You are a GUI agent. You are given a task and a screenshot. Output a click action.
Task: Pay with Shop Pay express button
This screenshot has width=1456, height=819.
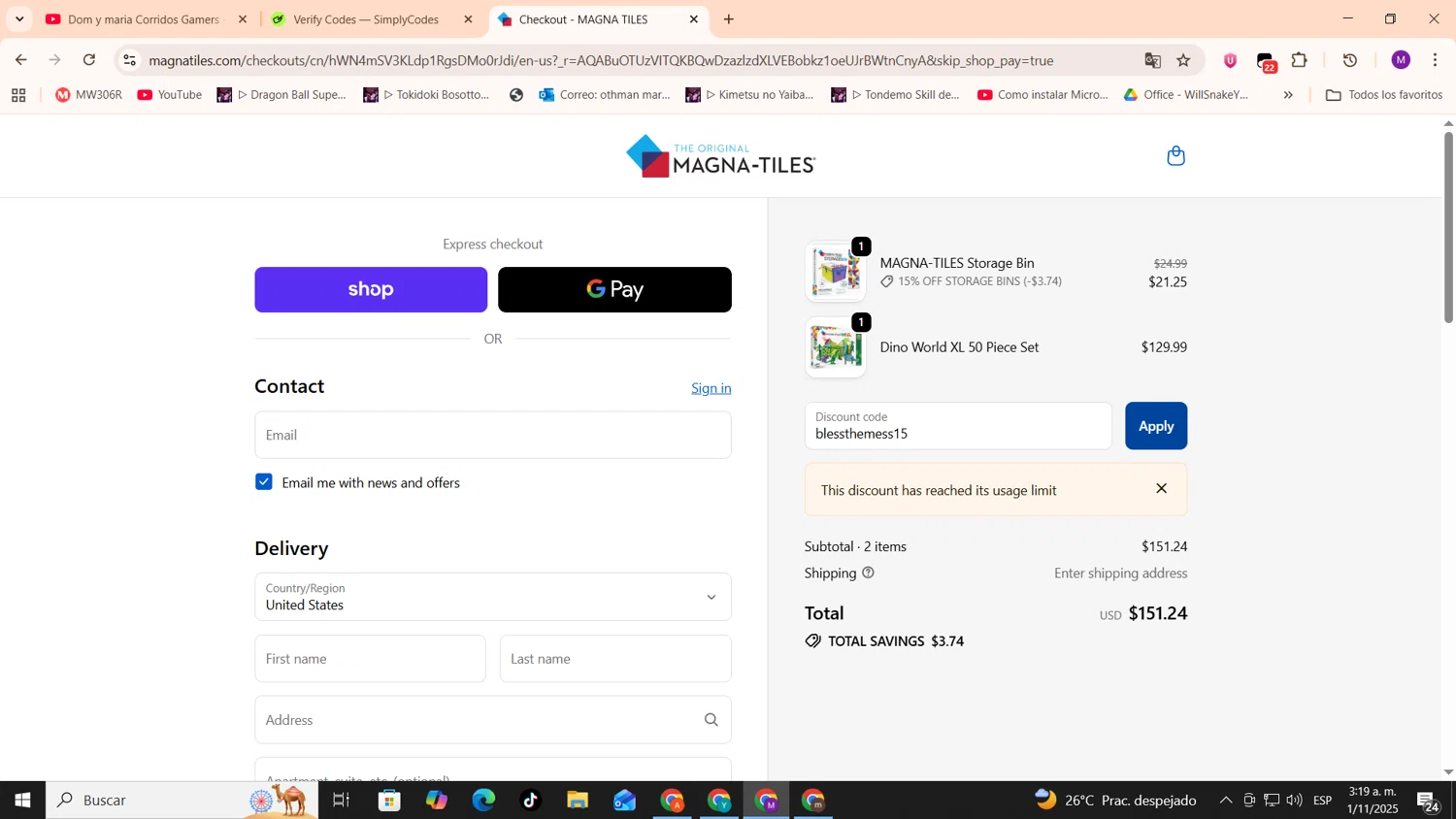(x=371, y=289)
